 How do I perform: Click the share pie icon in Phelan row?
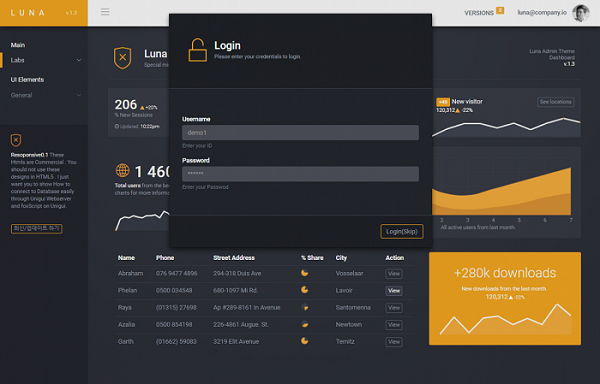(305, 290)
